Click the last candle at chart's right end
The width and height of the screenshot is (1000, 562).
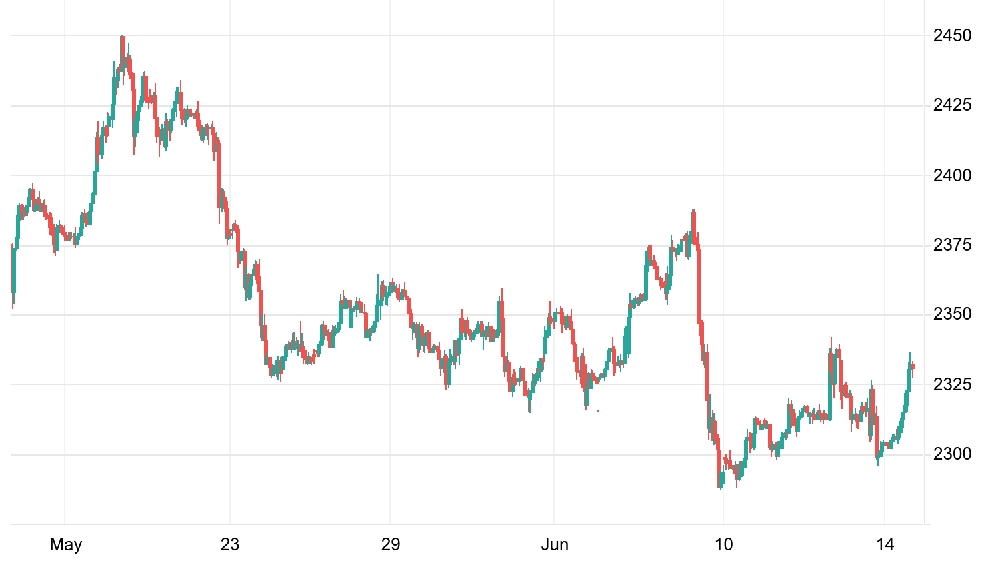913,367
